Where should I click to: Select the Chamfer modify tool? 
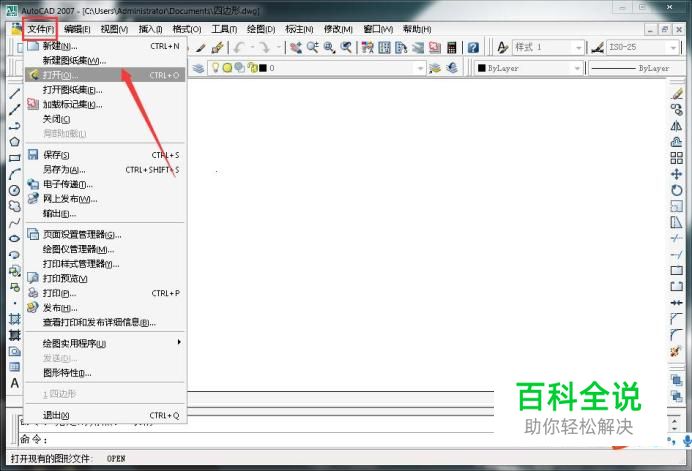click(677, 319)
